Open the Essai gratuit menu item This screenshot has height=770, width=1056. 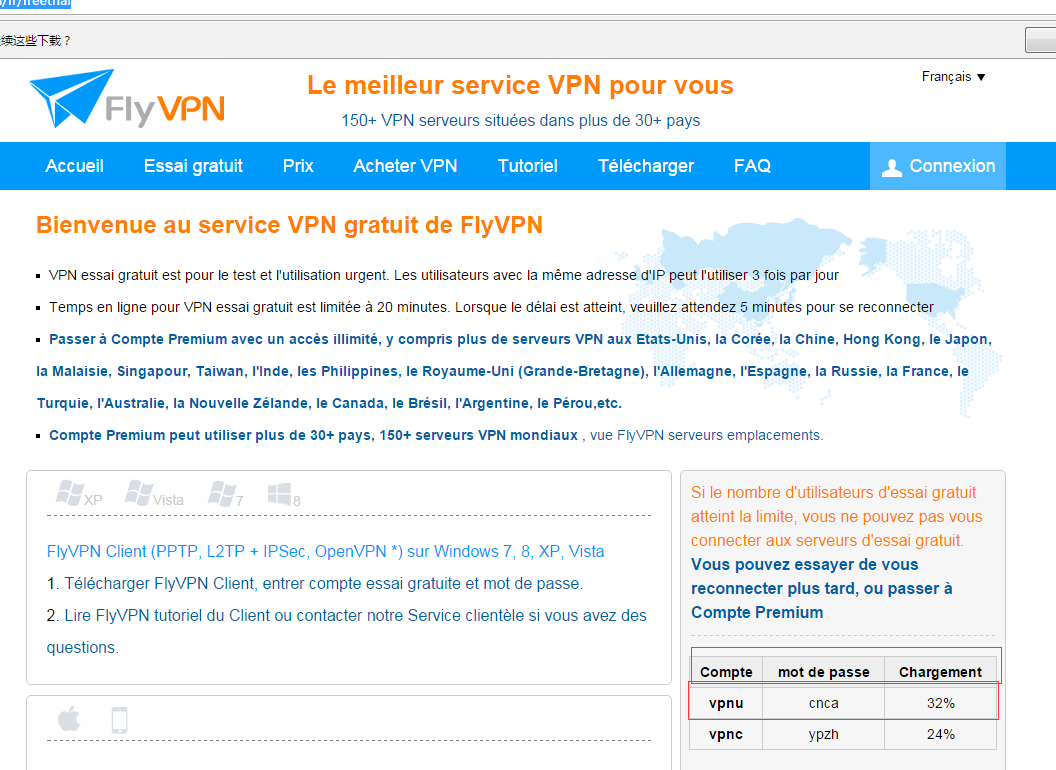pyautogui.click(x=193, y=166)
